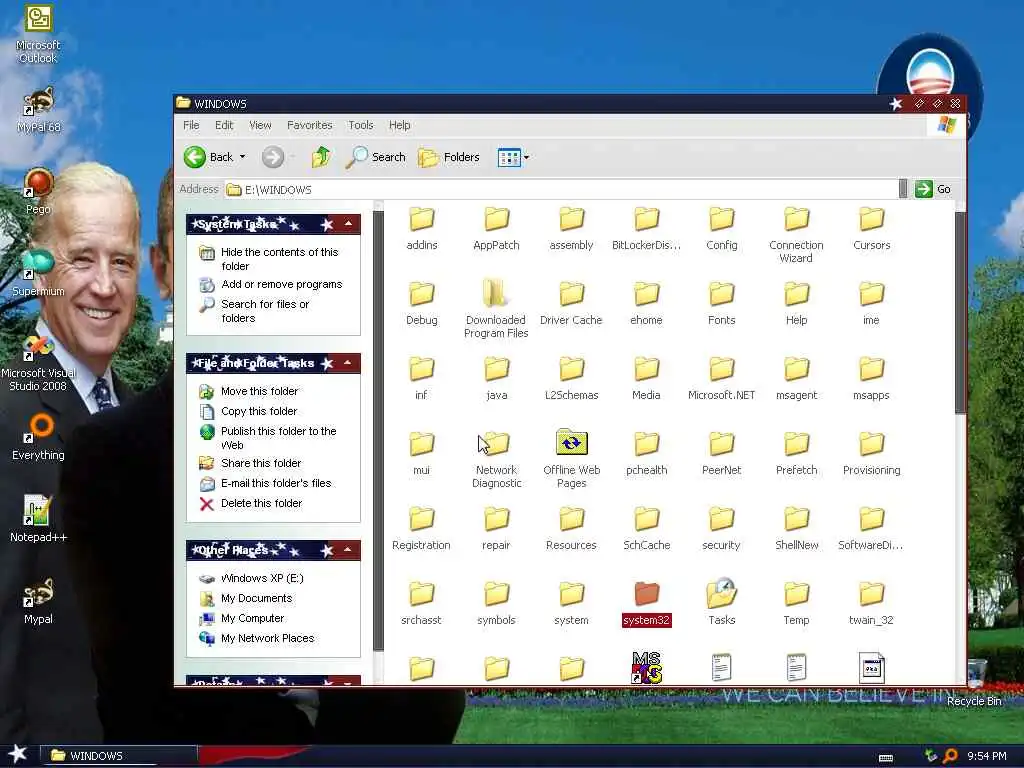Open the Favorites menu

click(310, 125)
